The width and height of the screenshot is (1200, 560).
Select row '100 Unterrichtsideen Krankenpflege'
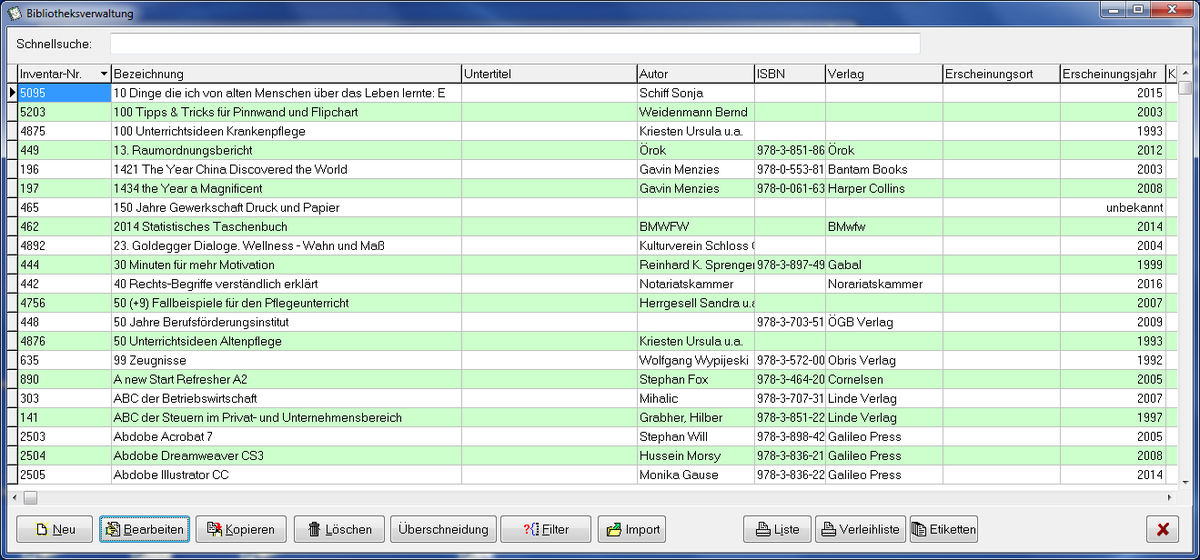pyautogui.click(x=590, y=131)
